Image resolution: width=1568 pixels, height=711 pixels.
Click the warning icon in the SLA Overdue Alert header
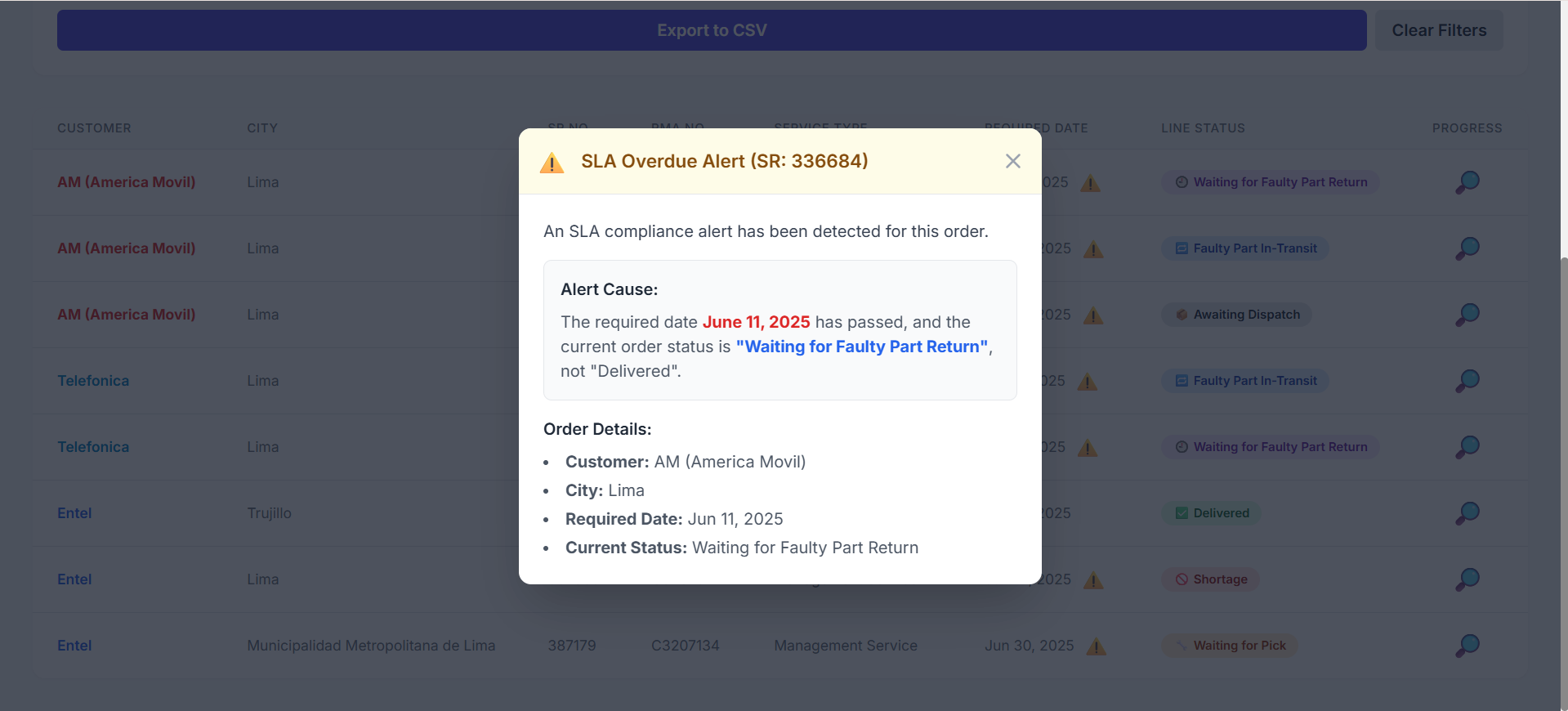point(552,163)
